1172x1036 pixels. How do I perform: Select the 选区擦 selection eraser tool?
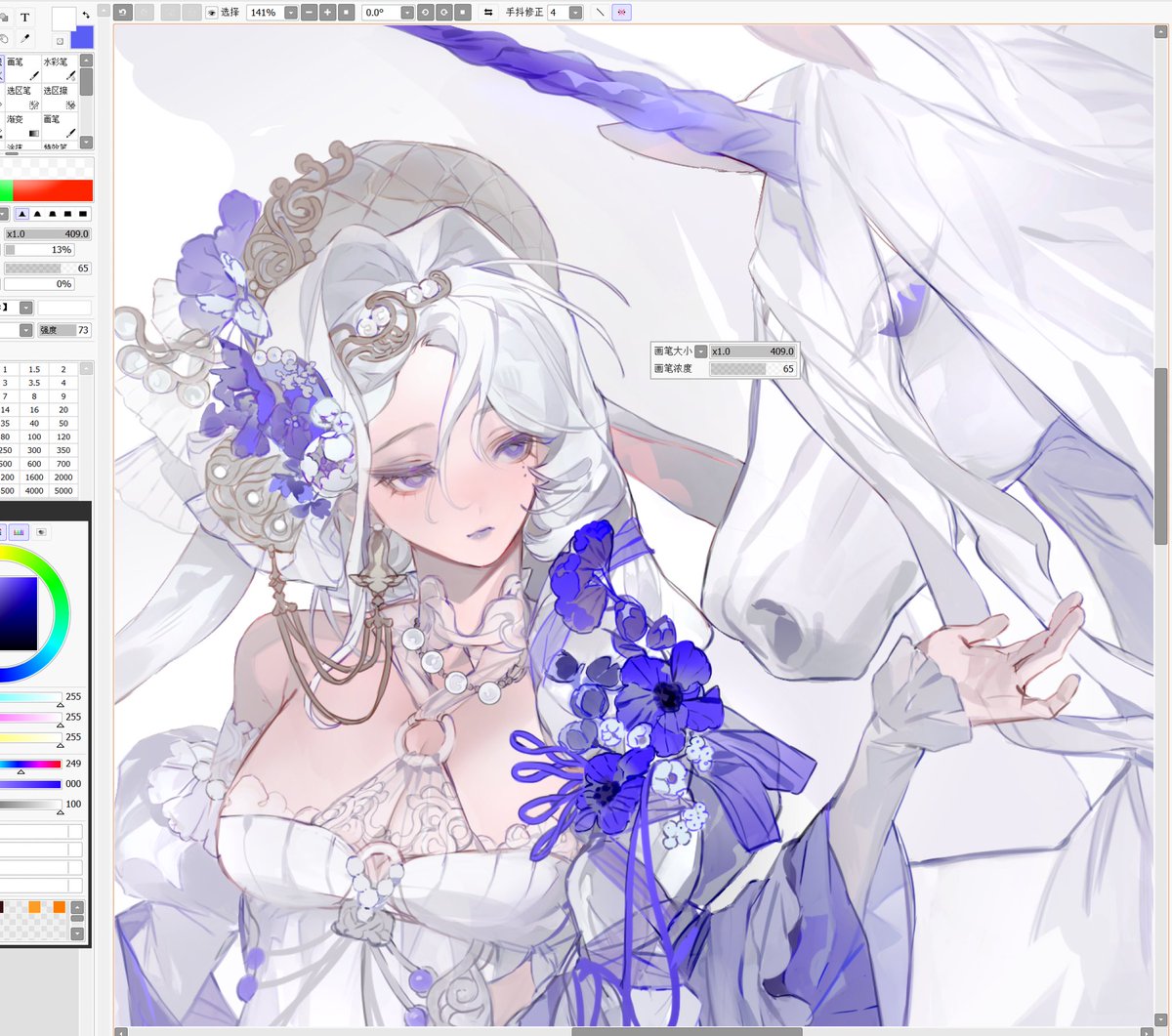point(59,97)
